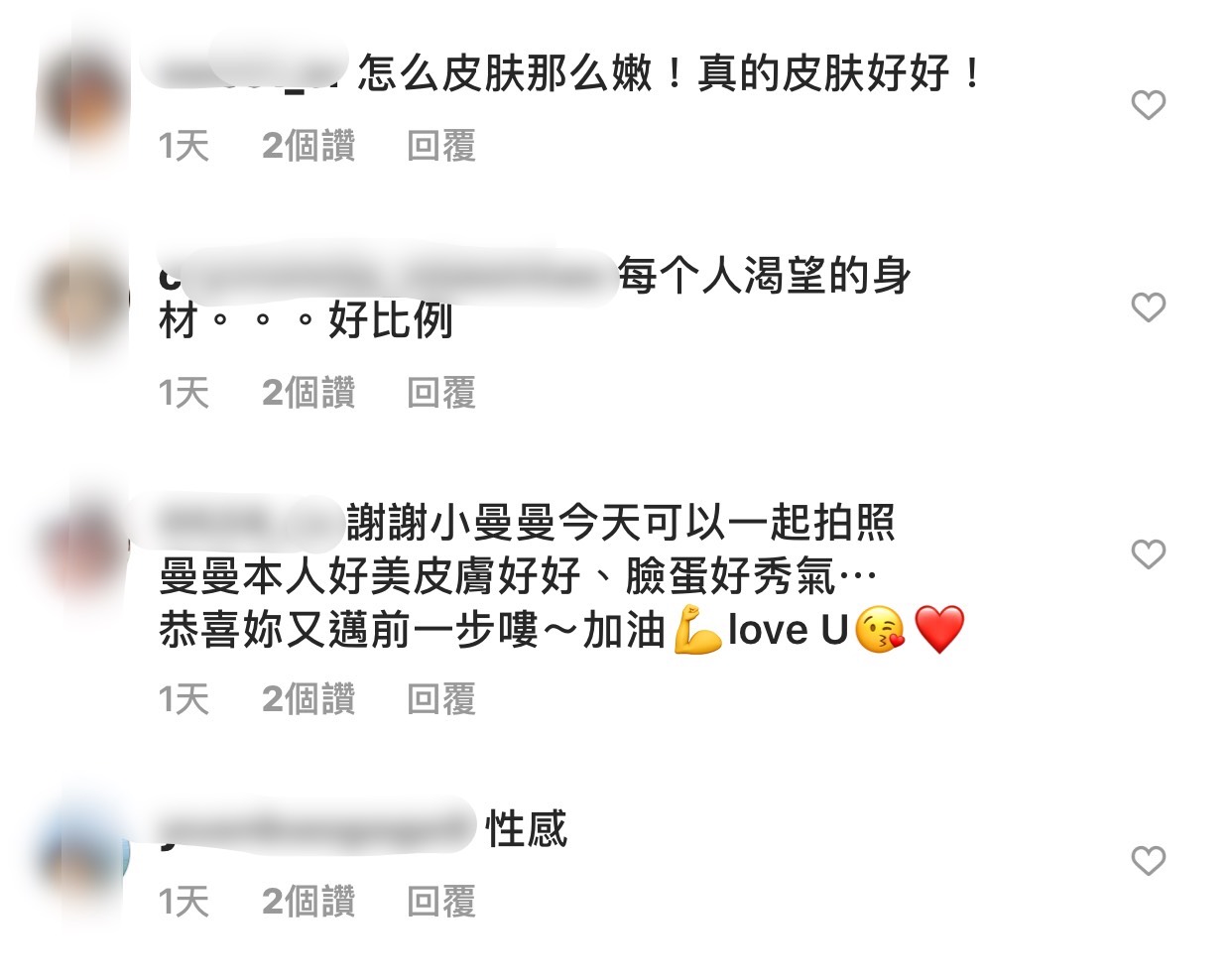Tap the heart next to 性感 comment

[1148, 860]
